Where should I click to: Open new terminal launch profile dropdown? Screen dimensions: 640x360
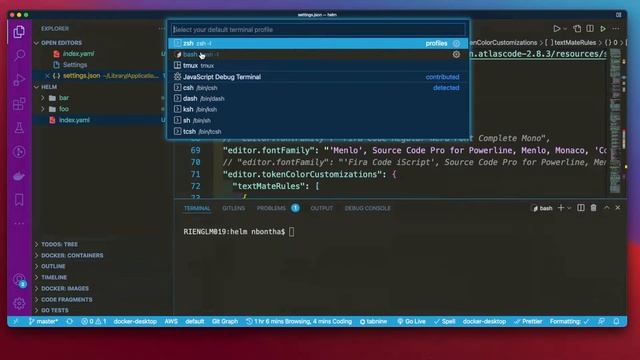tap(569, 208)
